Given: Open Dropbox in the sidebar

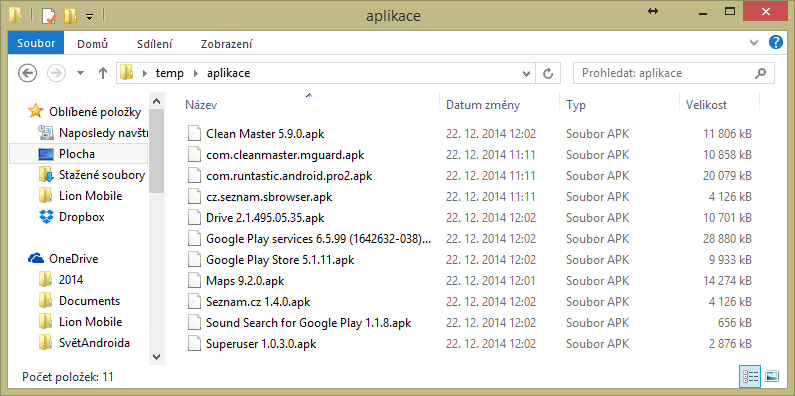Looking at the screenshot, I should click(x=82, y=217).
